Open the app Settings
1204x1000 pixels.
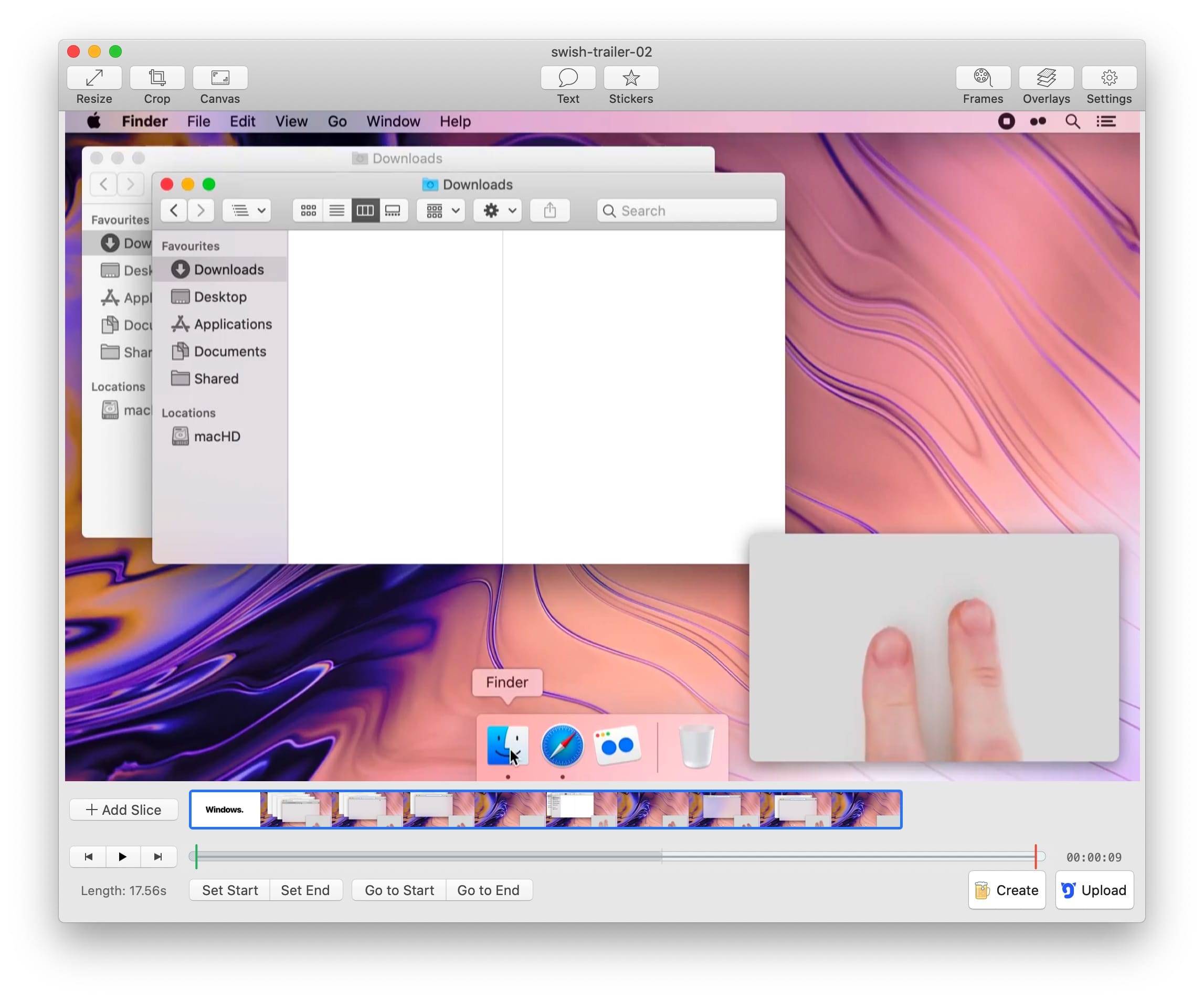[x=1109, y=78]
